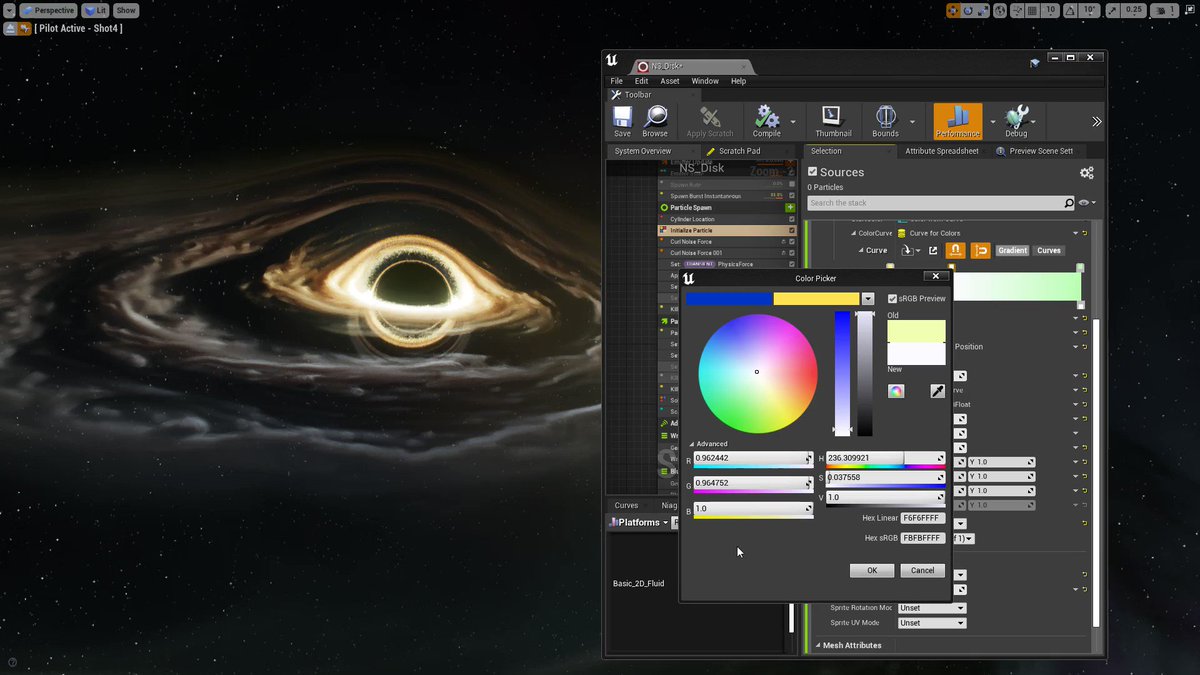Confirm color with OK button

coord(872,570)
